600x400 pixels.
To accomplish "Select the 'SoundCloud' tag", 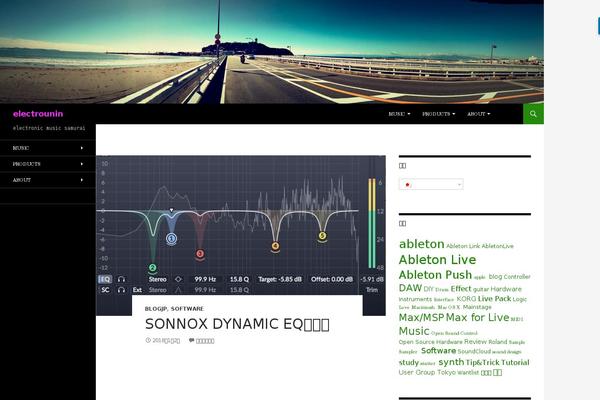I will pyautogui.click(x=474, y=351).
